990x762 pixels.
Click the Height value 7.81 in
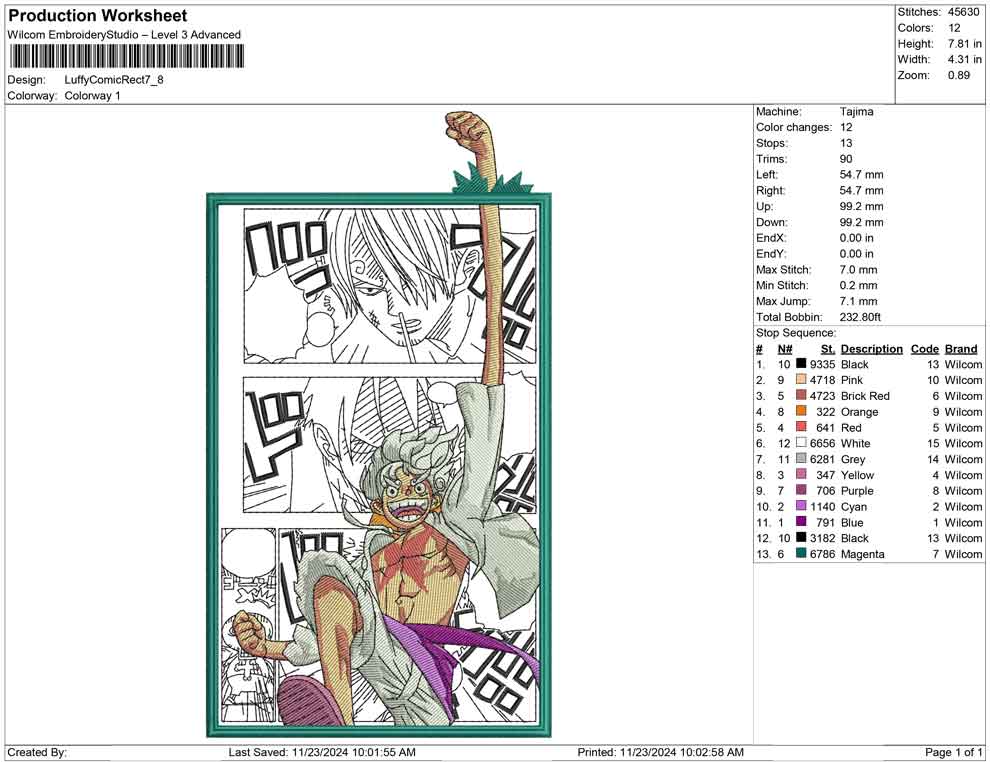(x=964, y=44)
